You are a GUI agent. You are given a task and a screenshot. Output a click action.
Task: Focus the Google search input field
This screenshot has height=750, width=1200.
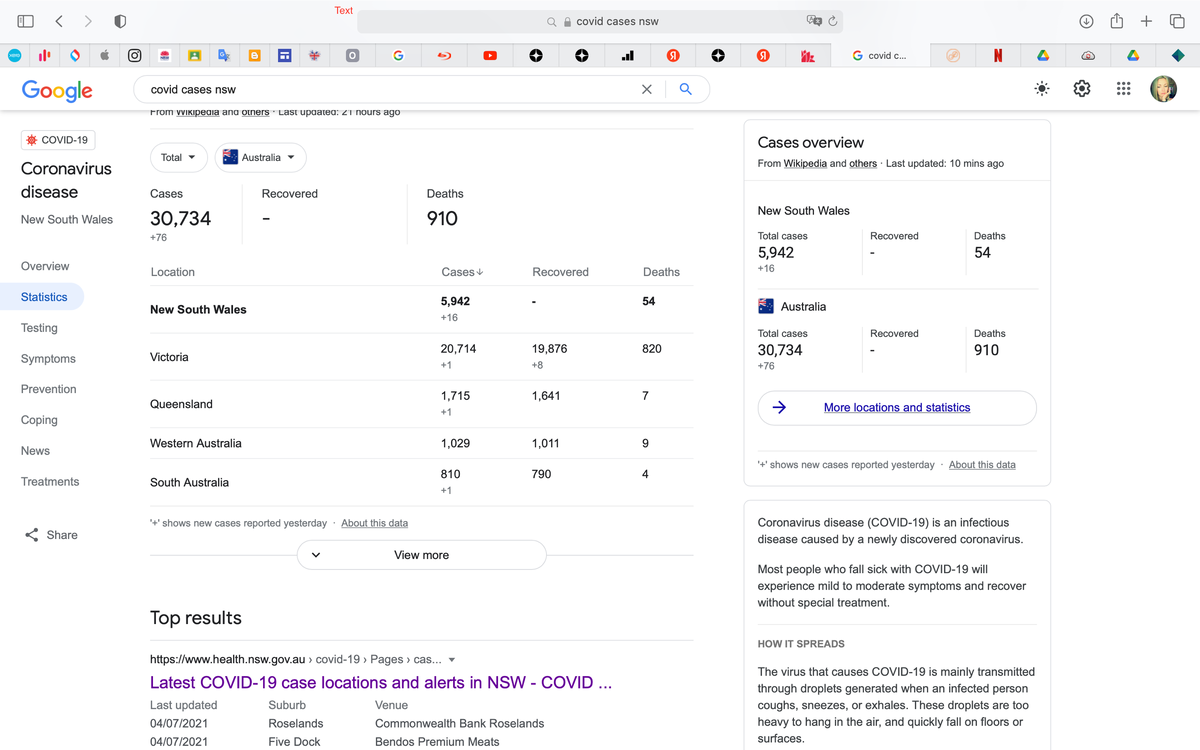pyautogui.click(x=390, y=89)
